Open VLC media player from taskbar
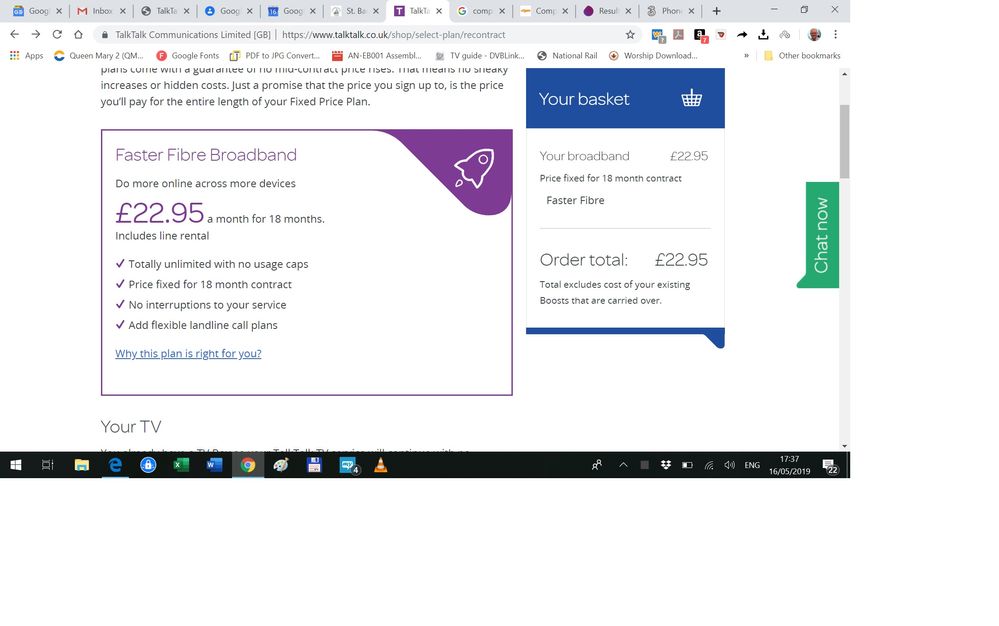This screenshot has height=626, width=999. click(380, 465)
